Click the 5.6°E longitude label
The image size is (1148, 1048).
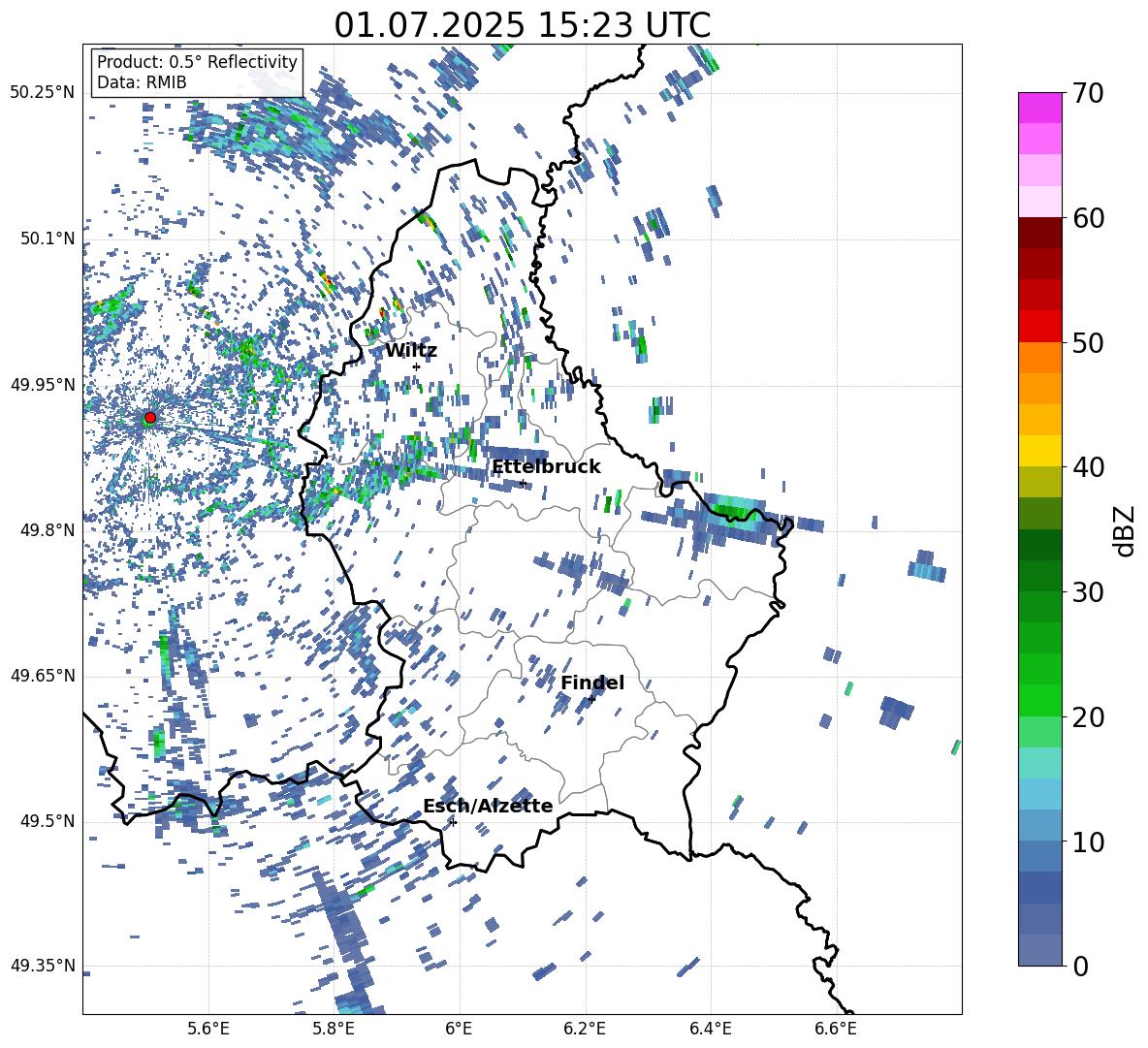[x=208, y=1029]
